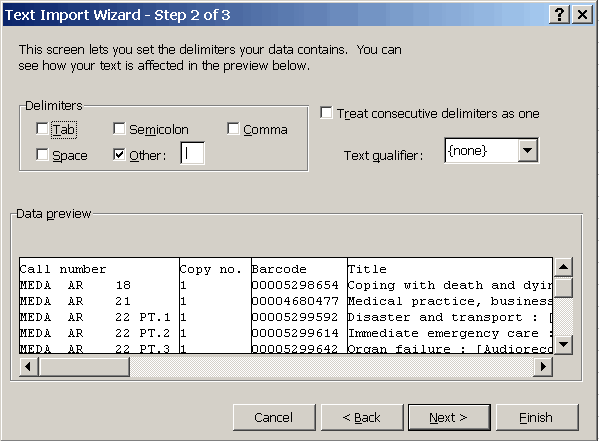
Task: Click call number MEDA AR 22 PT.2
Action: pos(95,334)
